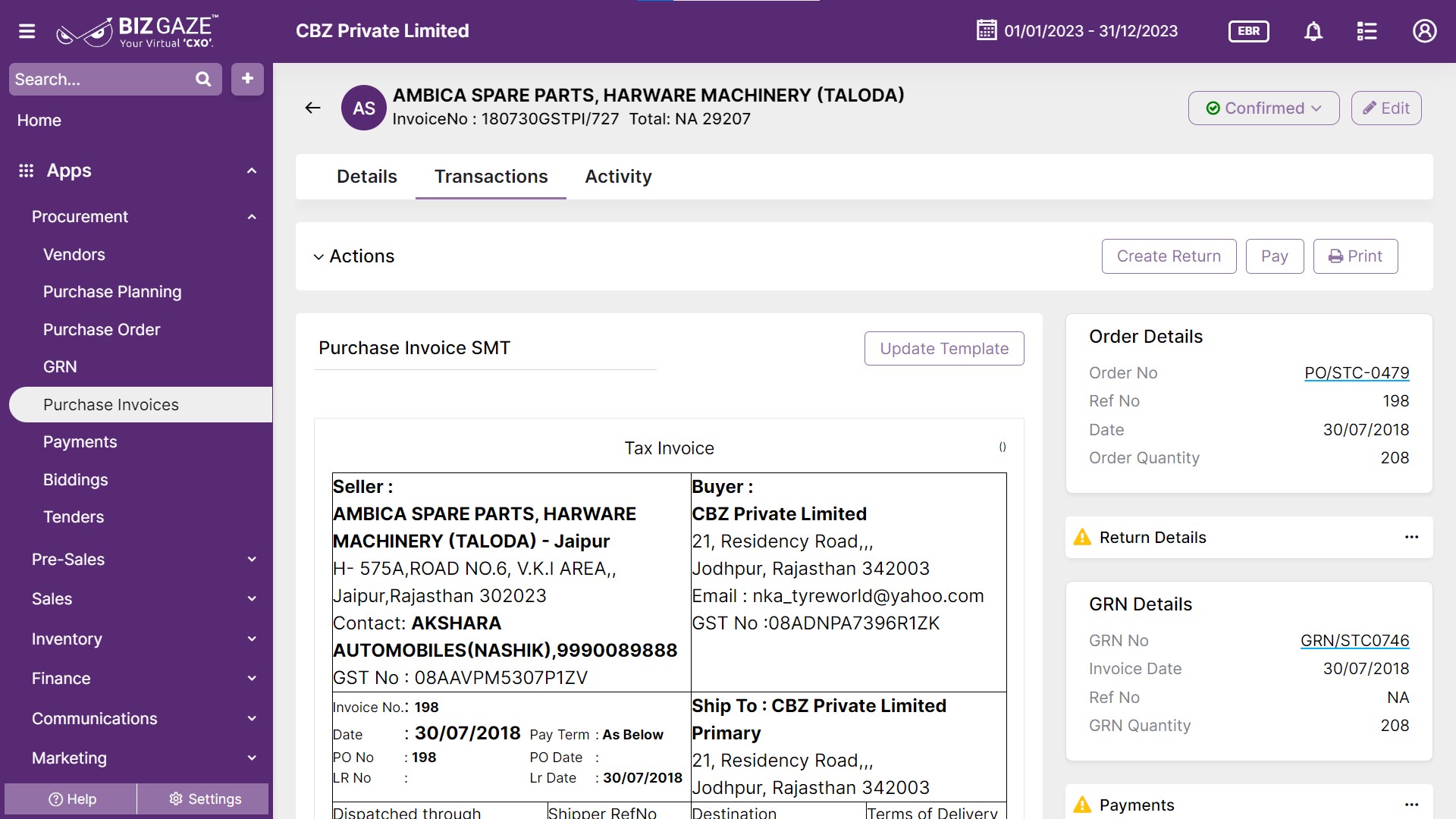Click the Tax Invoice heading
The width and height of the screenshot is (1456, 819).
click(x=669, y=448)
